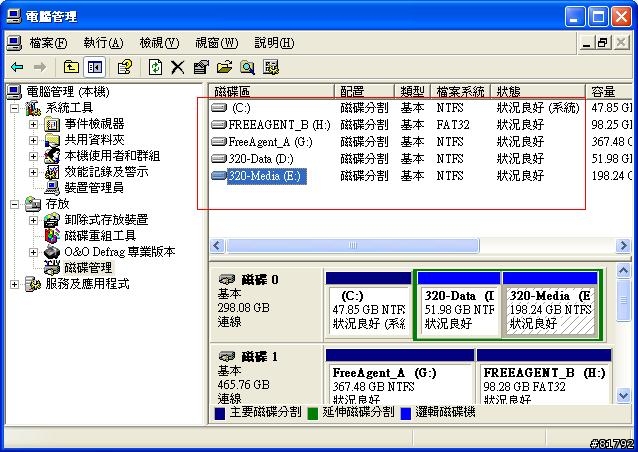Open the 檔案(F) menu

pos(48,43)
